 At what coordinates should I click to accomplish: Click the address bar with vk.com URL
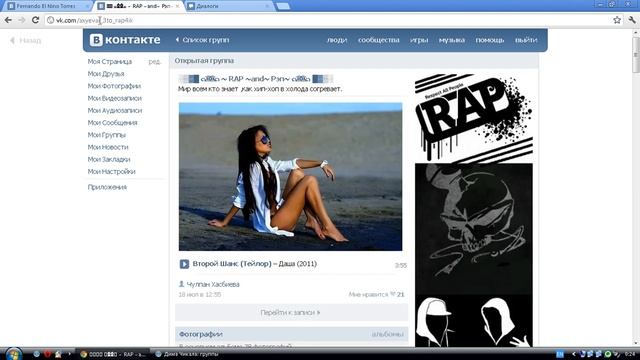pos(327,20)
